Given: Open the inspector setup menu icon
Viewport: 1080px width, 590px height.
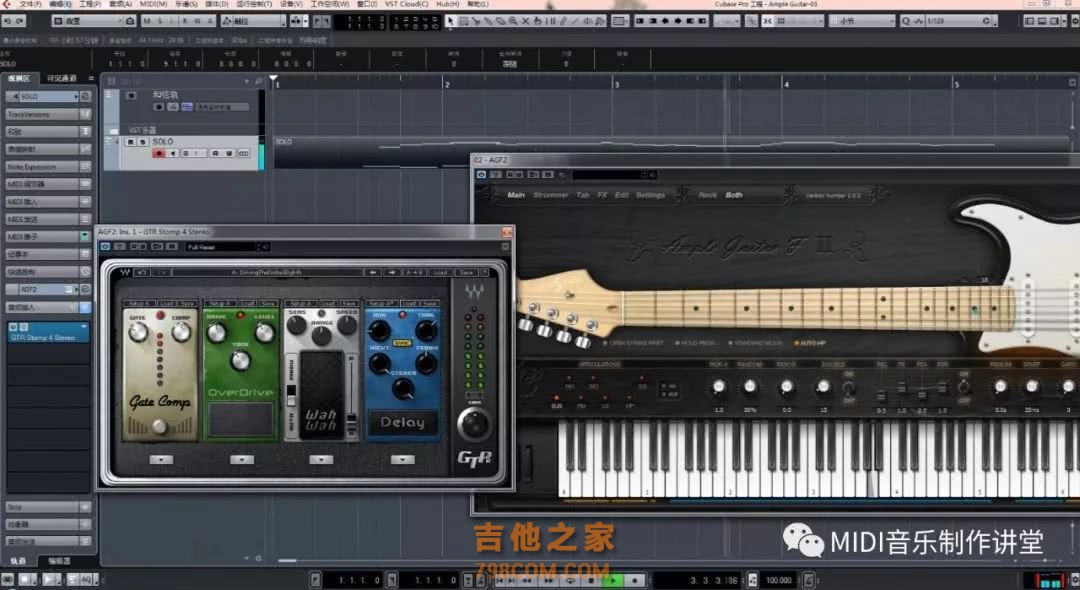Looking at the screenshot, I should coord(91,78).
